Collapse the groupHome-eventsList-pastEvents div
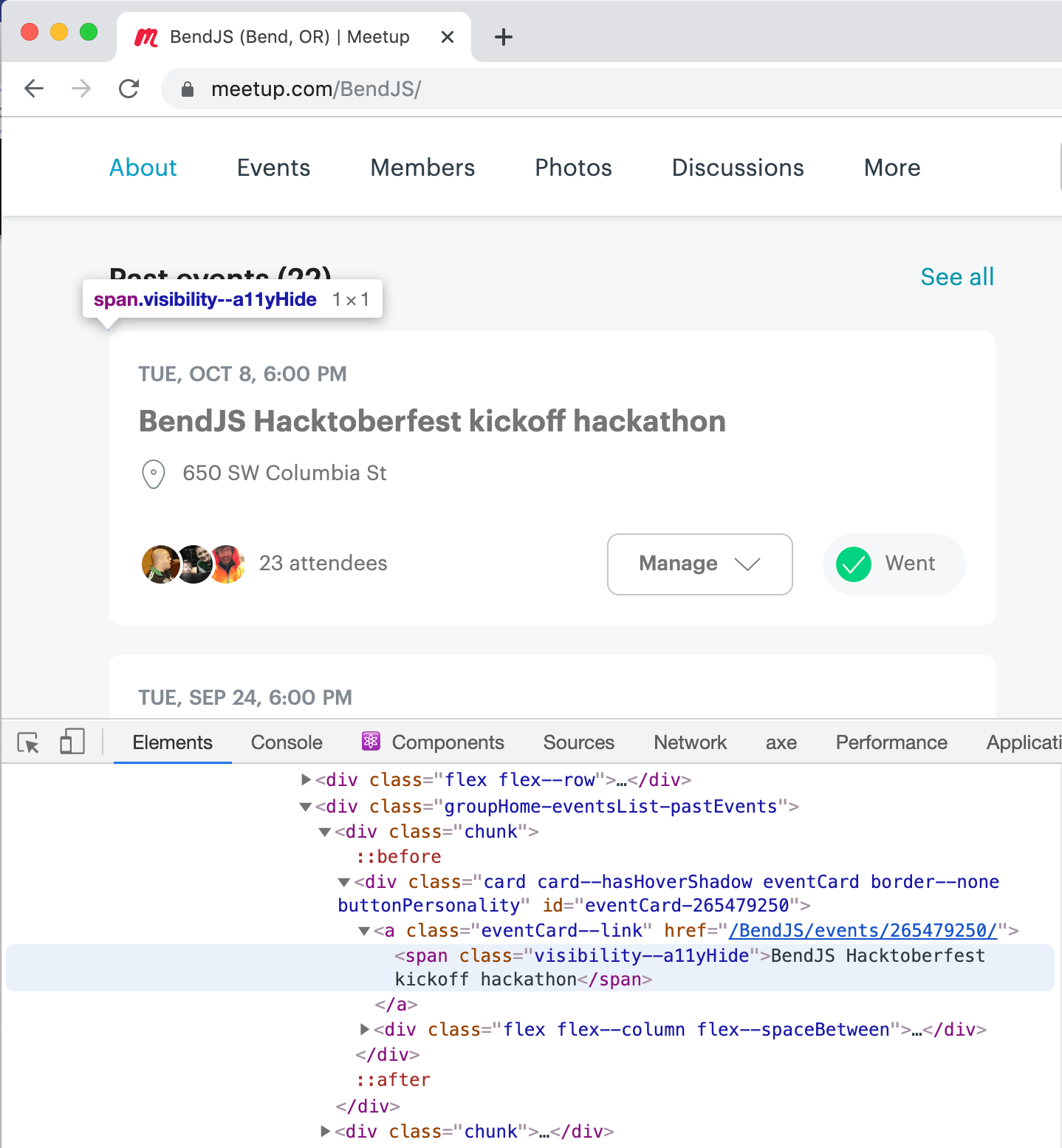This screenshot has height=1148, width=1062. point(305,807)
